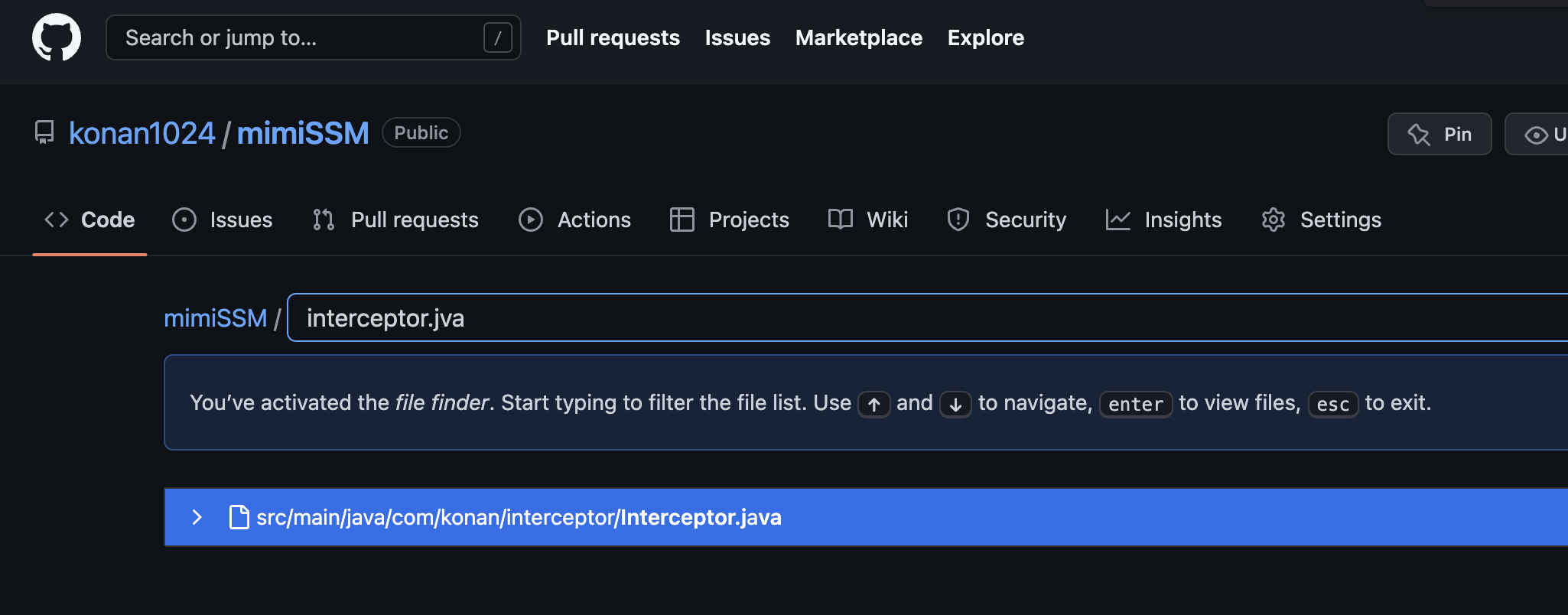Open the Security tab
1568x615 pixels.
(x=1007, y=220)
